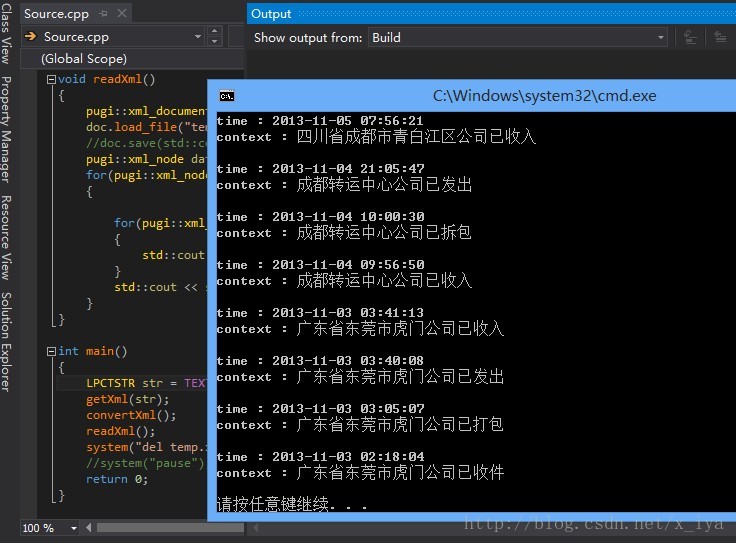This screenshot has width=736, height=543.
Task: Pin the Source.cpp tab
Action: (x=103, y=14)
